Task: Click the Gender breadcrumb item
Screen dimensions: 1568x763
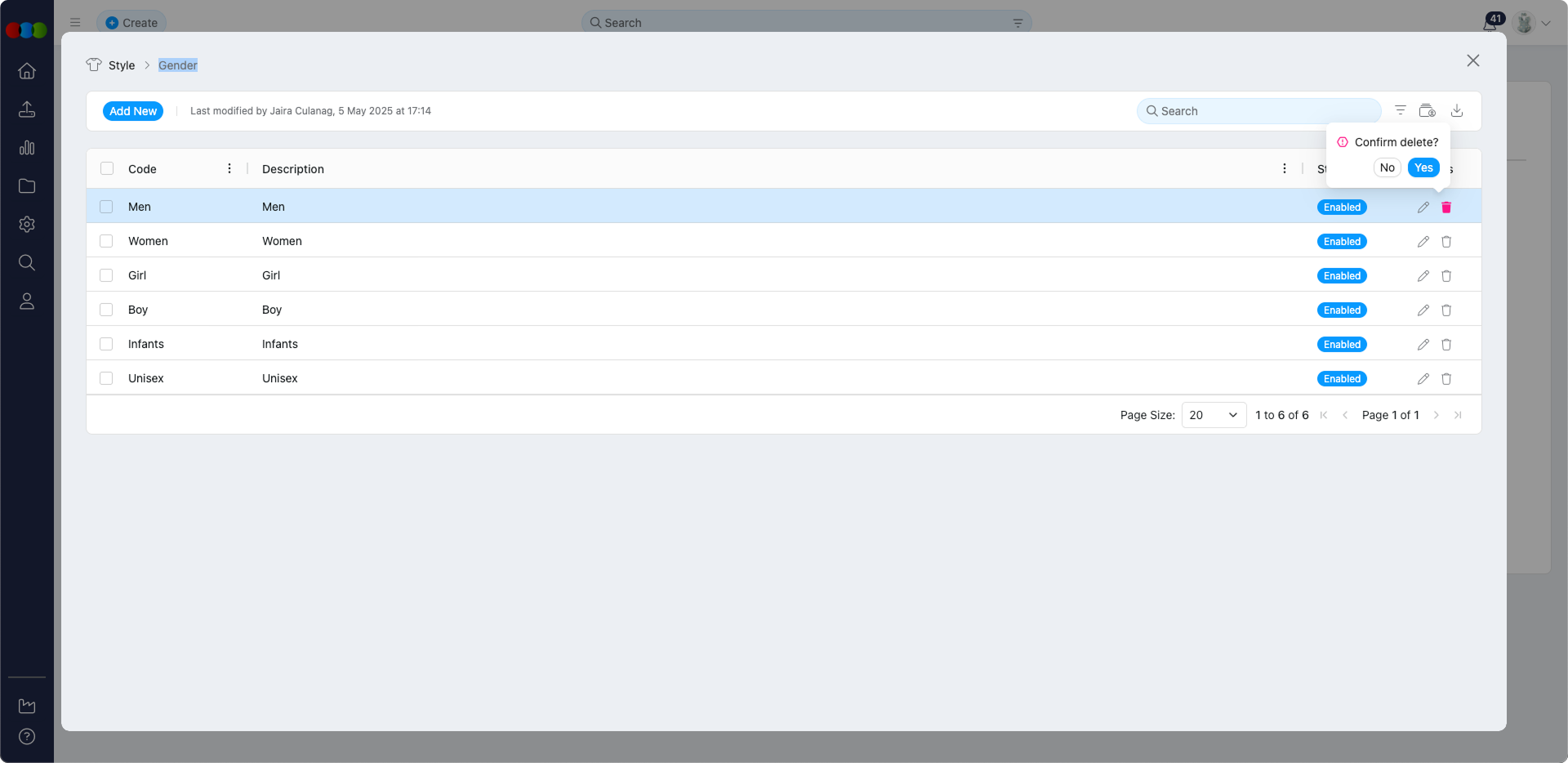Action: 178,65
